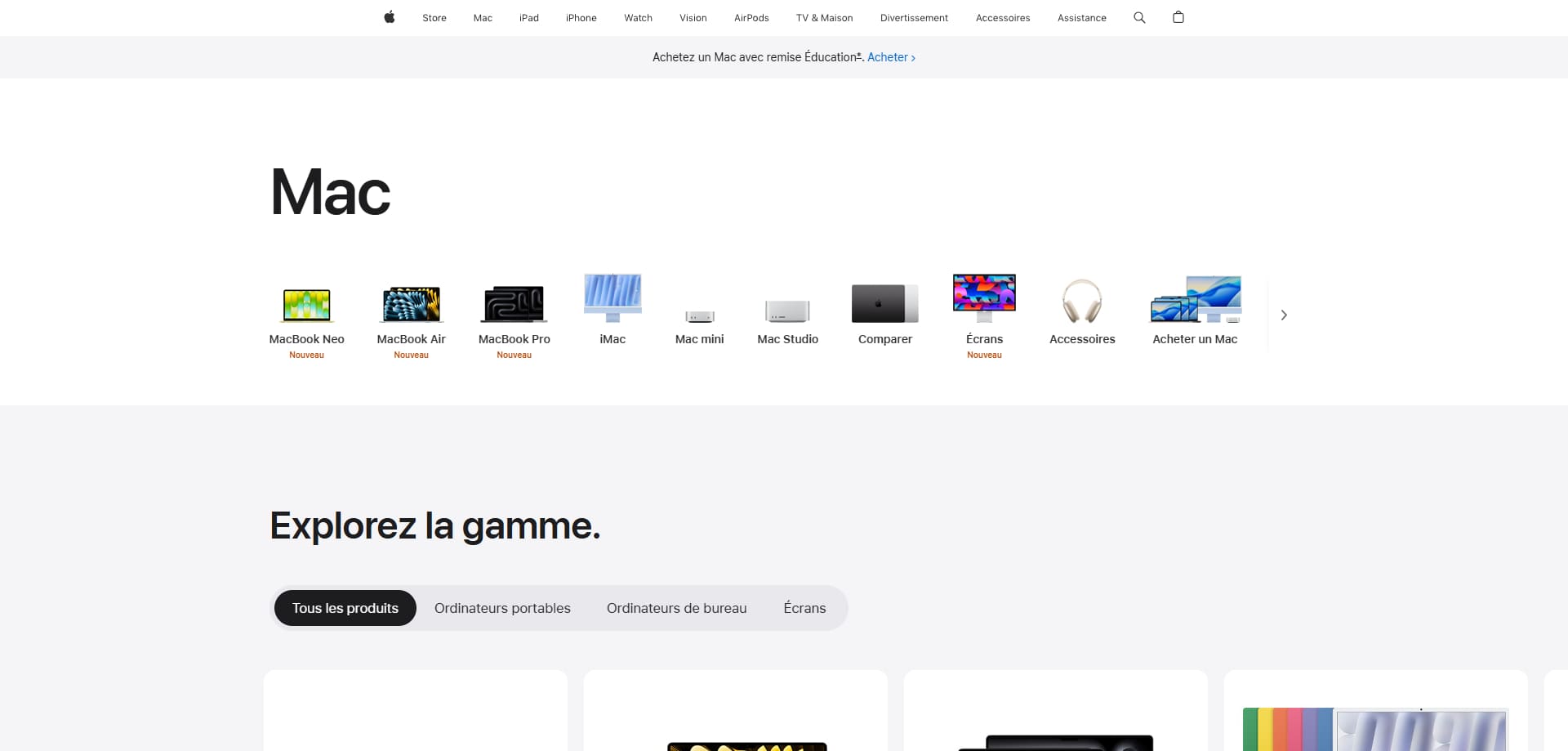
Task: Show next products with right chevron
Action: pyautogui.click(x=1284, y=315)
